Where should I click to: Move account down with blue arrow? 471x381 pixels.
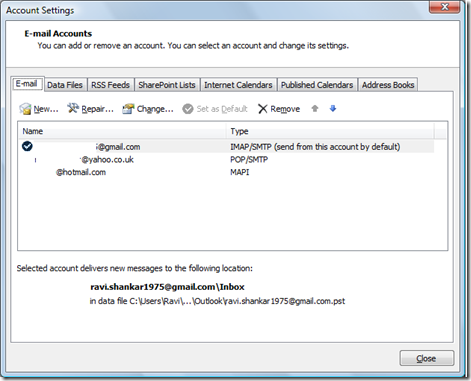pyautogui.click(x=333, y=108)
